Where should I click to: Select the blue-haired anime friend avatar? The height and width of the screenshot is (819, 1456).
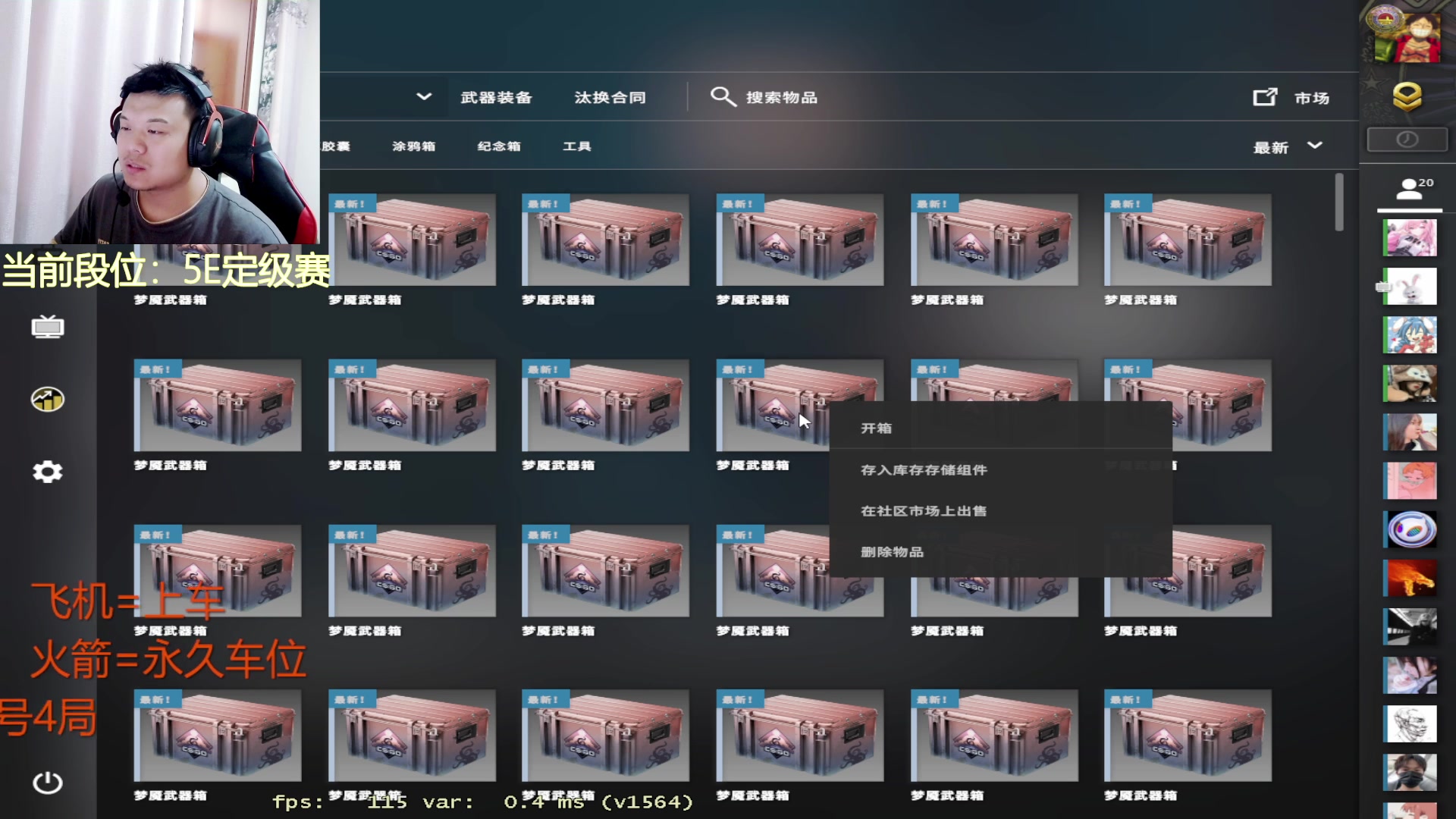coord(1410,334)
